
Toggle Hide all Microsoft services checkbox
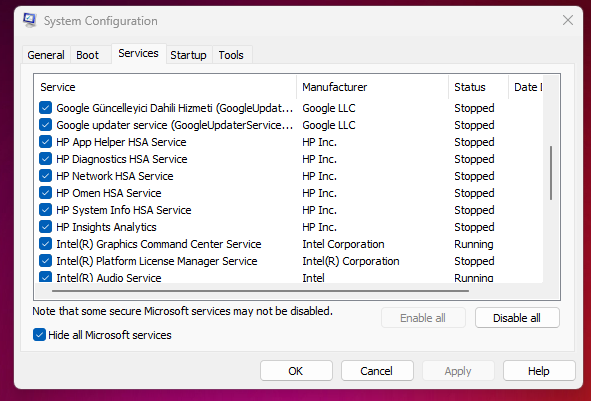[39, 335]
